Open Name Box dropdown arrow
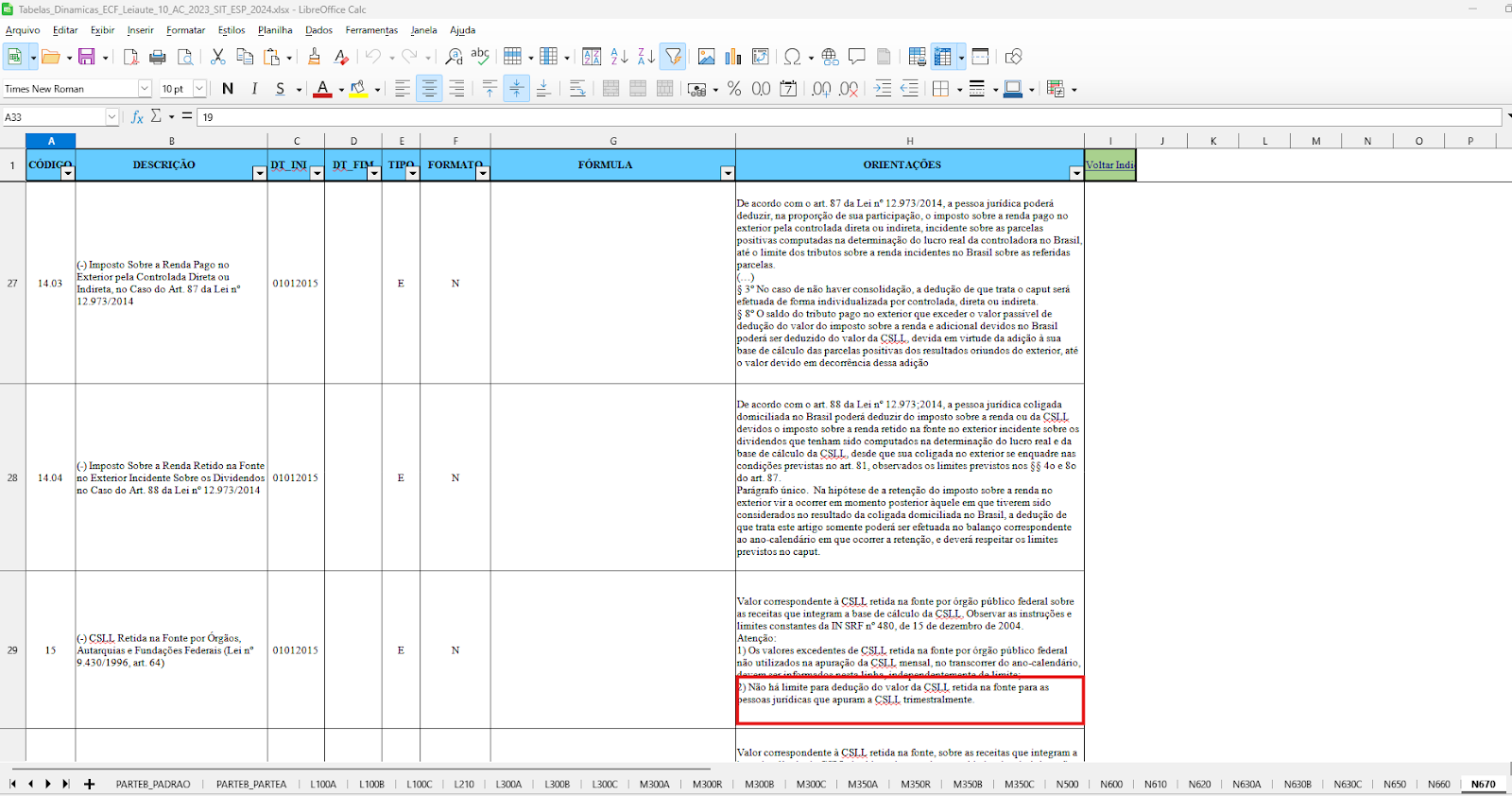Screen dimensions: 1512x796 112,117
